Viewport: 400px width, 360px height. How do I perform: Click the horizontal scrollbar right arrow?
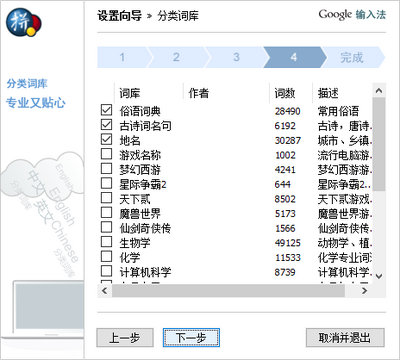pos(364,291)
